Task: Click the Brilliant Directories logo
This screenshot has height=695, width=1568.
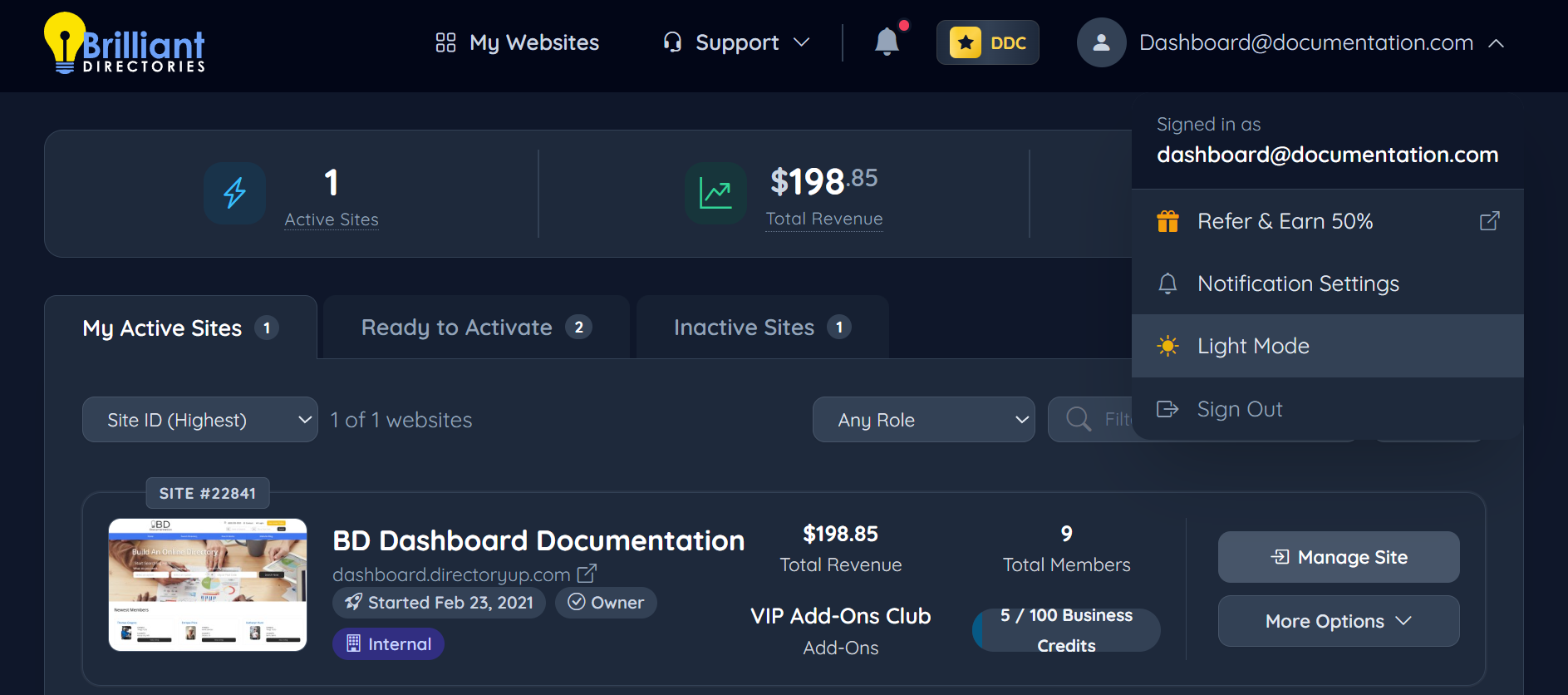Action: (125, 43)
